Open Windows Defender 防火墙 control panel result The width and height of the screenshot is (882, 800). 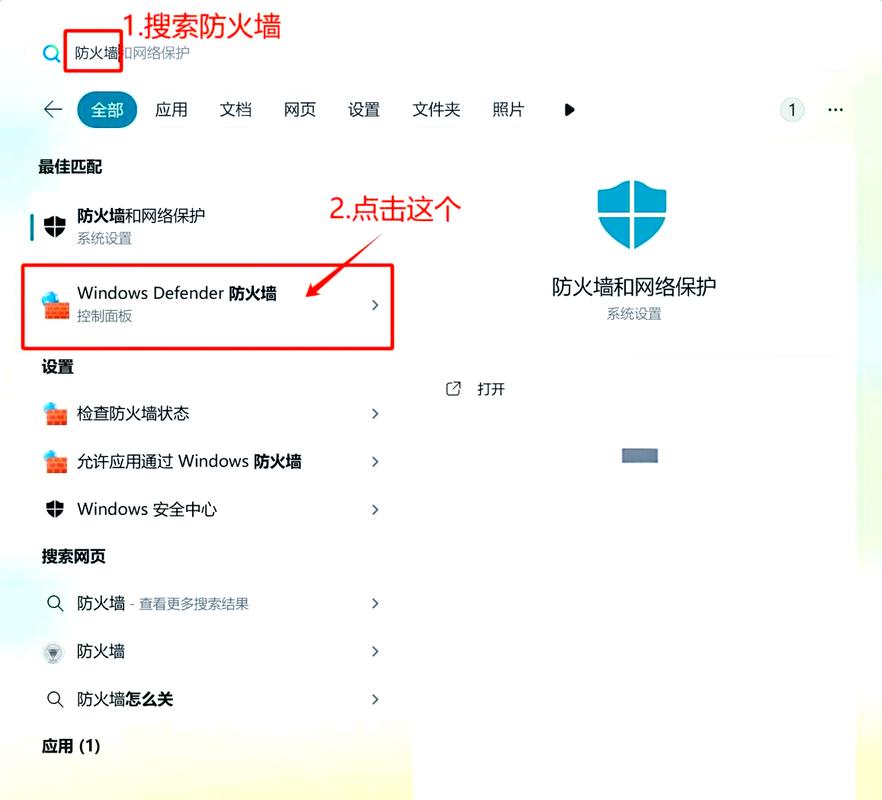point(207,307)
